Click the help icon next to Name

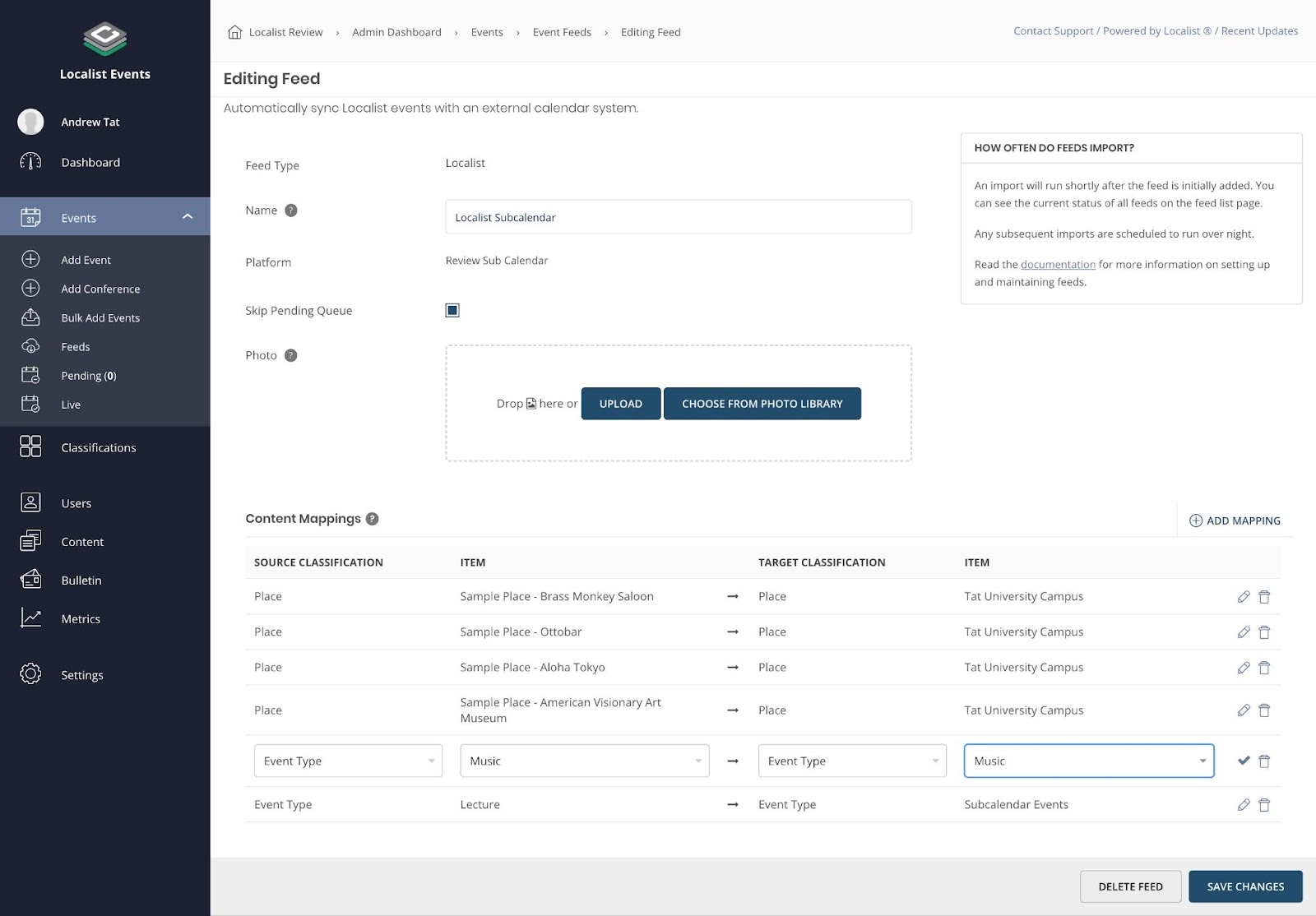click(291, 210)
